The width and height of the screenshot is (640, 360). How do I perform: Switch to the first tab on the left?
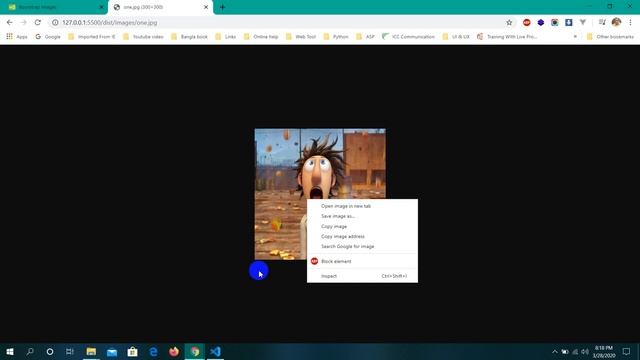(x=54, y=7)
